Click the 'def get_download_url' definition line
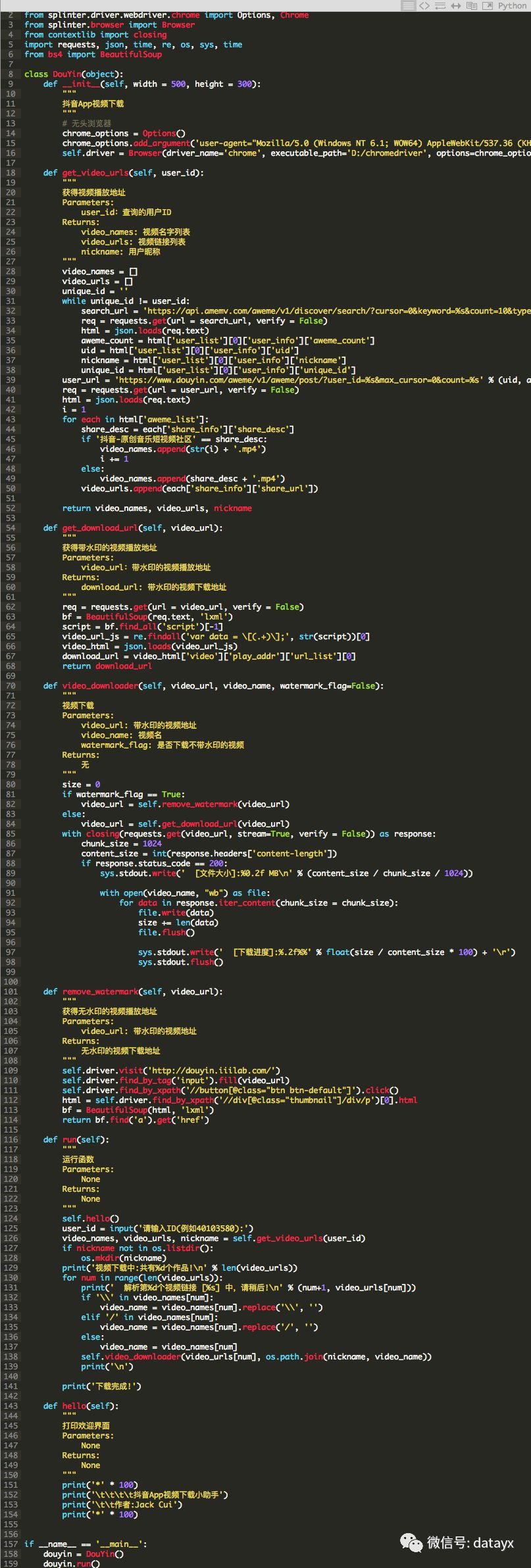The image size is (531, 1568). pyautogui.click(x=133, y=528)
